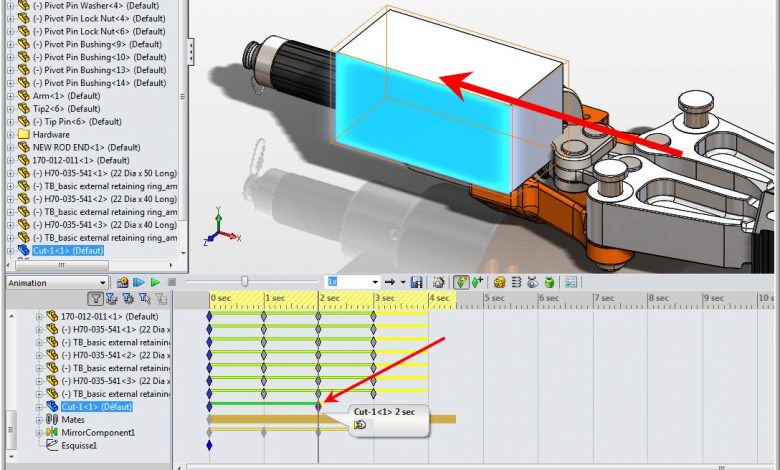The width and height of the screenshot is (780, 470).
Task: Click the Motor icon in toolbar
Action: (499, 283)
